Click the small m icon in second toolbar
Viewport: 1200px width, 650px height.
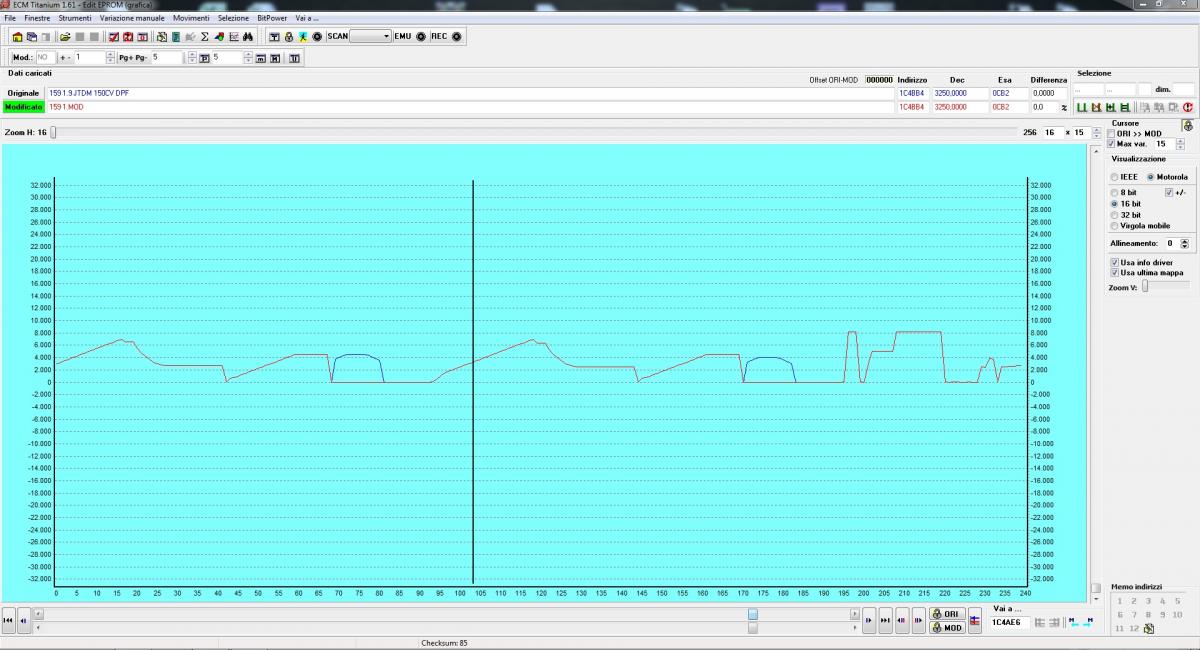260,58
